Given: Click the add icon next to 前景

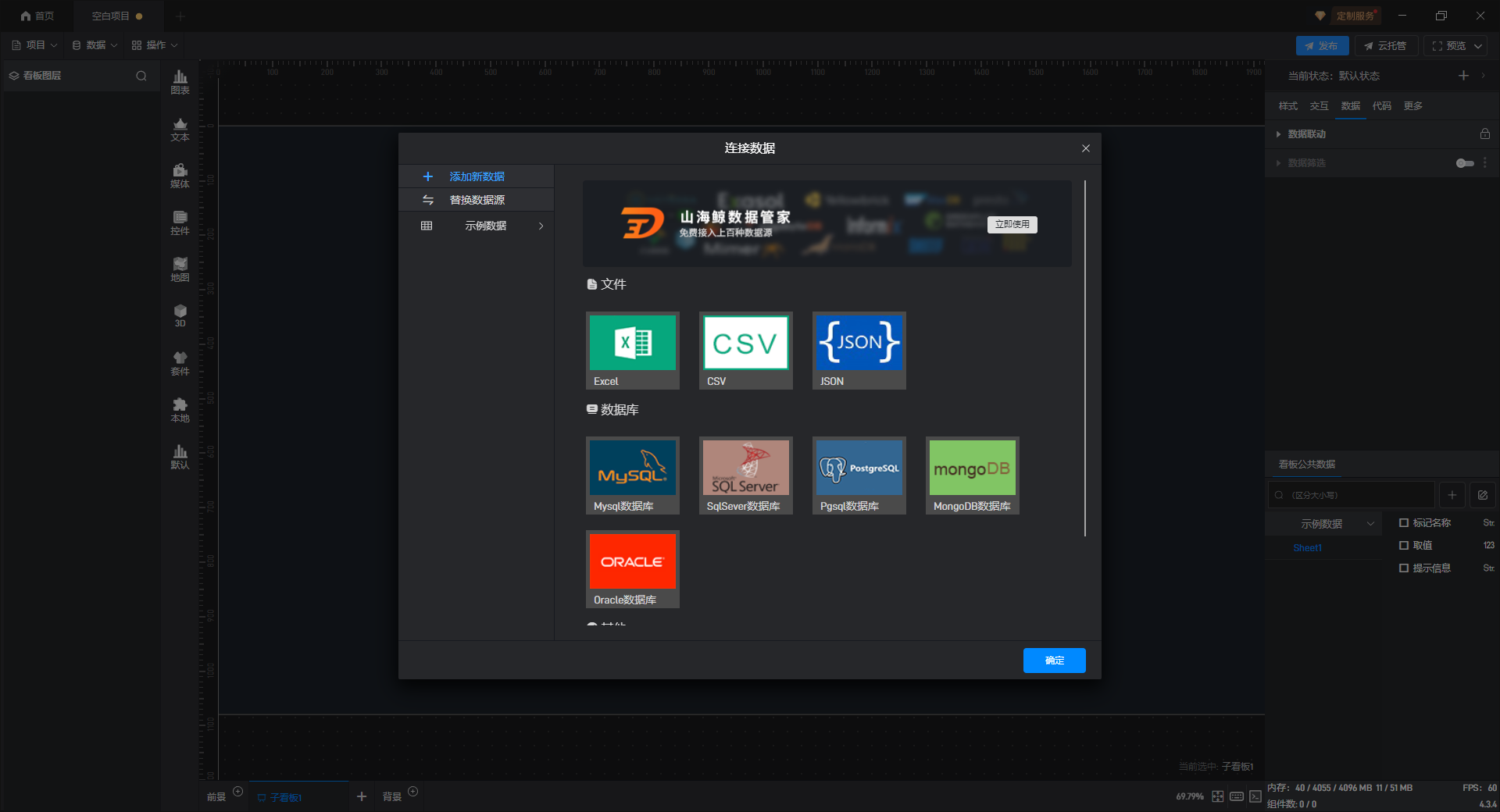Looking at the screenshot, I should 238,792.
